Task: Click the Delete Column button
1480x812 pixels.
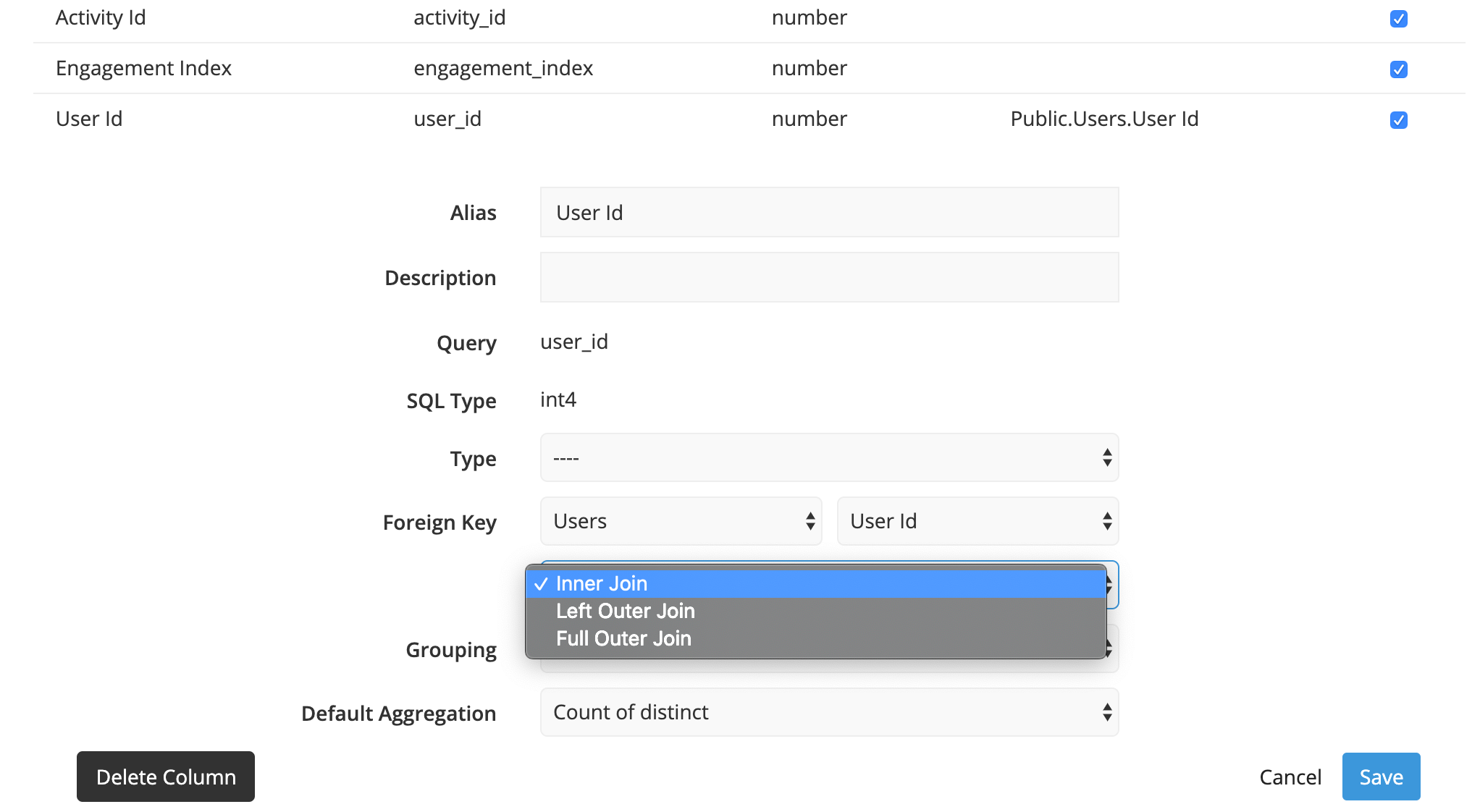Action: point(166,777)
